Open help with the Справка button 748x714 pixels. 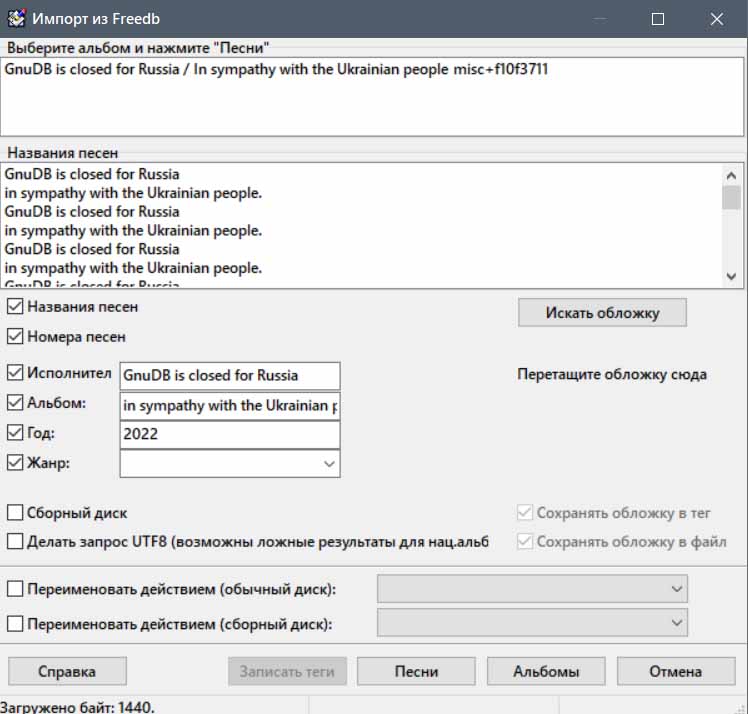pyautogui.click(x=67, y=671)
